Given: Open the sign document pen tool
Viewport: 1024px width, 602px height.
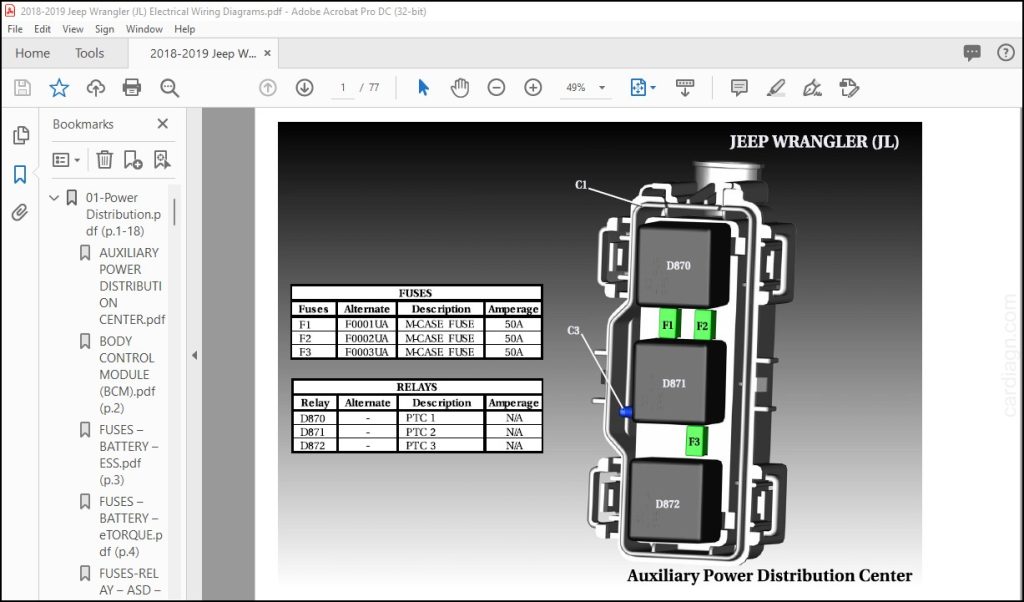Looking at the screenshot, I should pos(812,87).
